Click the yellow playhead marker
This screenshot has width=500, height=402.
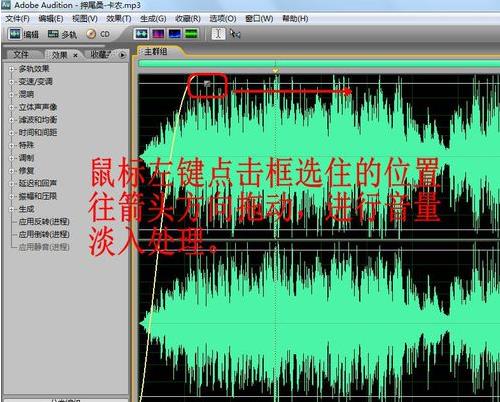275,70
